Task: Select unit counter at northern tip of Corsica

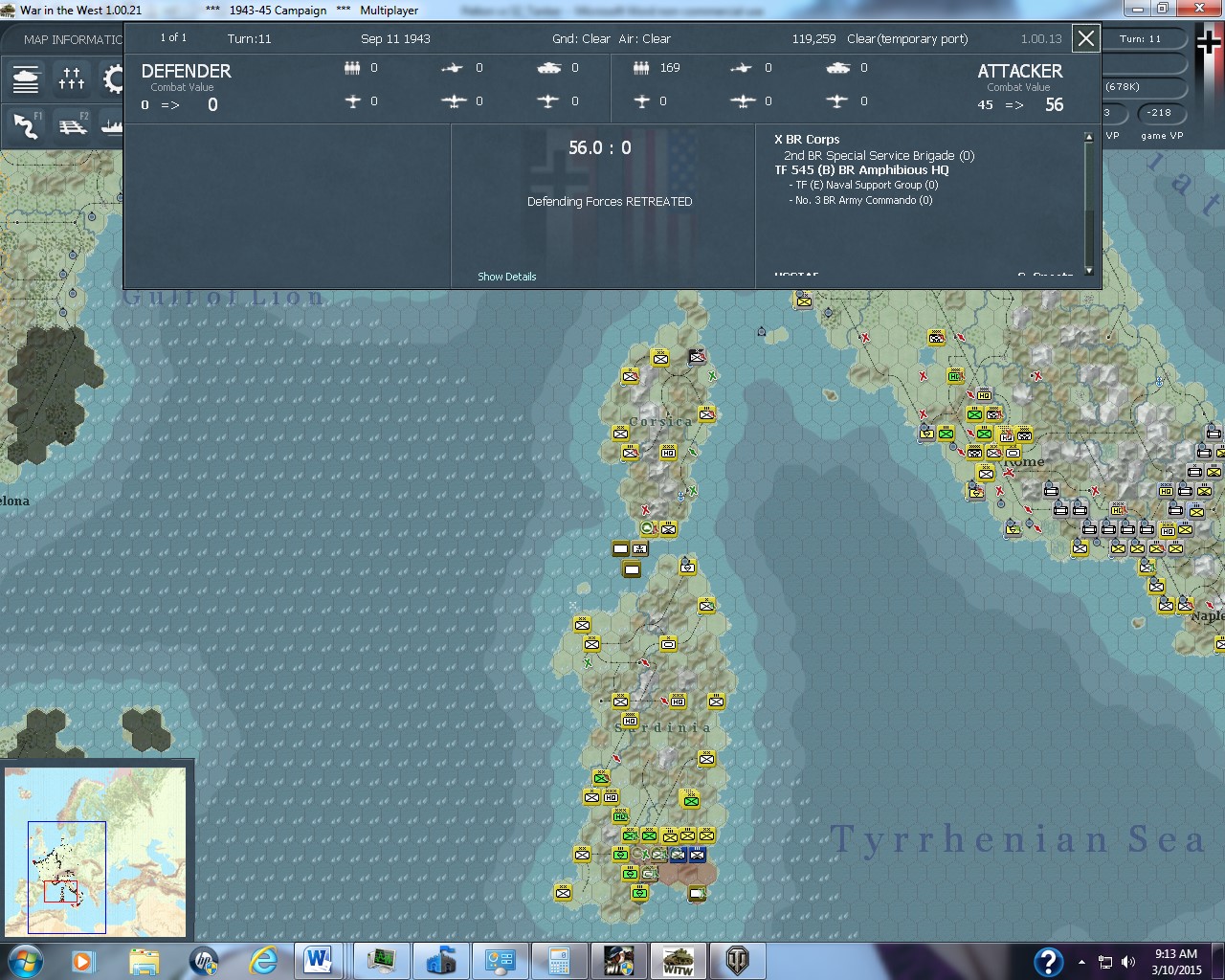Action: 659,357
